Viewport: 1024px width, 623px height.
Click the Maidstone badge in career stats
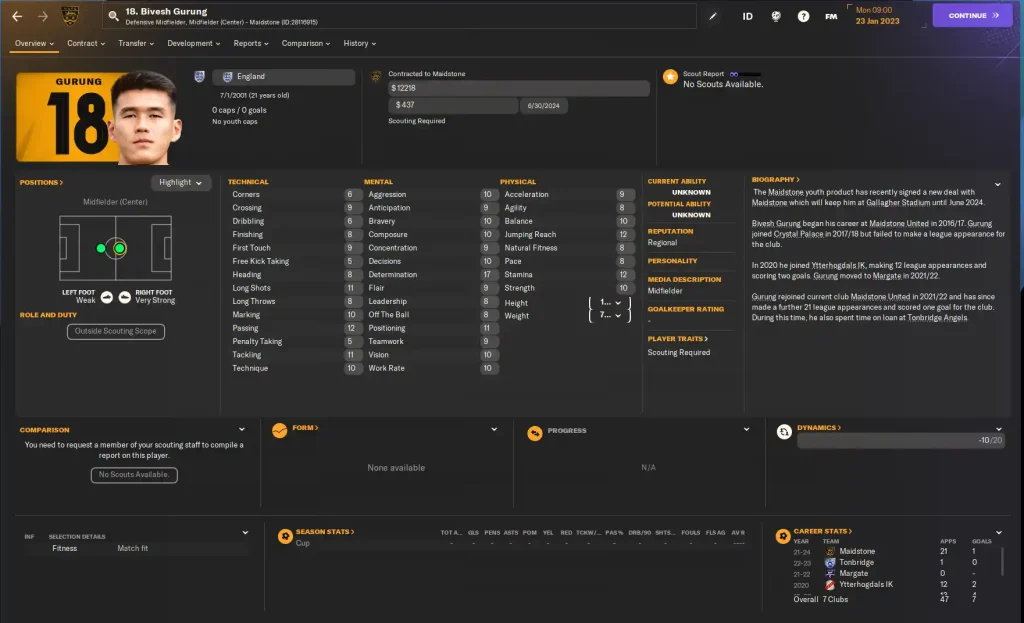830,551
